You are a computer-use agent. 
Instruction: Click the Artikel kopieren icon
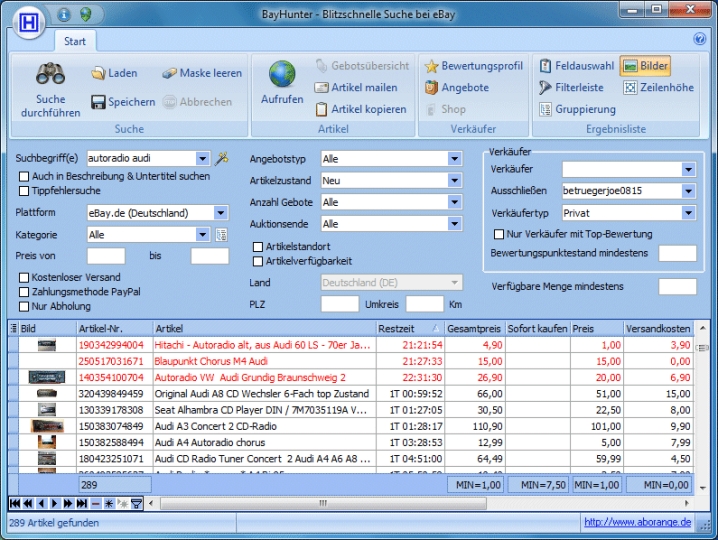[x=322, y=109]
